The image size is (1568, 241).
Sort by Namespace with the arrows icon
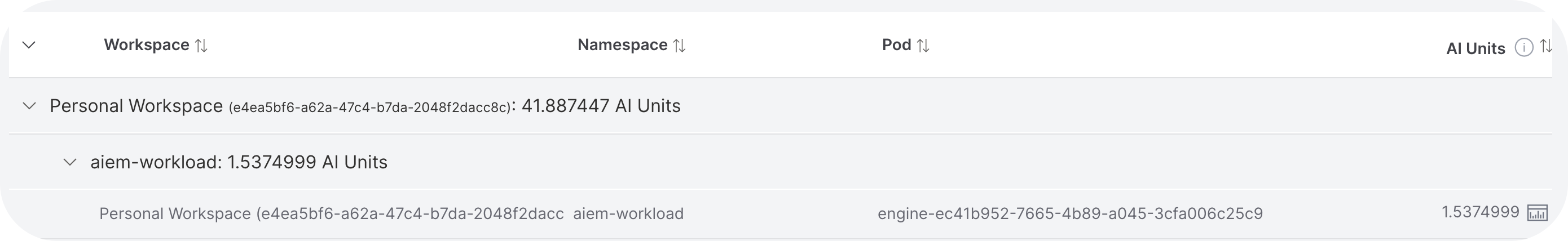(x=679, y=46)
